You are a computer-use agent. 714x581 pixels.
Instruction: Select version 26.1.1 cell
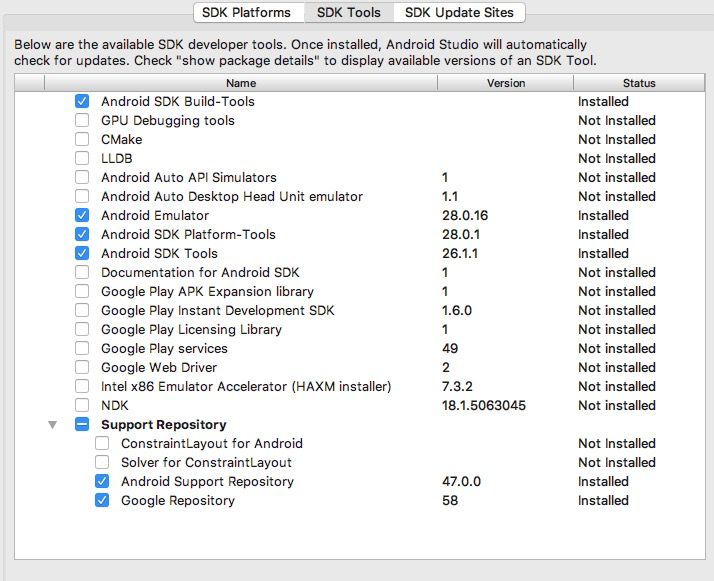[460, 254]
